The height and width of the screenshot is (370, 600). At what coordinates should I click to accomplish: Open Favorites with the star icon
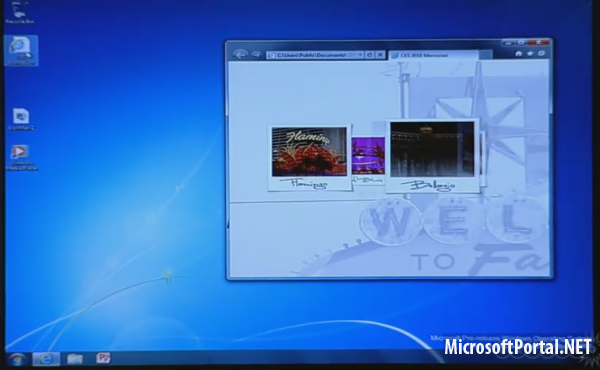click(x=530, y=54)
